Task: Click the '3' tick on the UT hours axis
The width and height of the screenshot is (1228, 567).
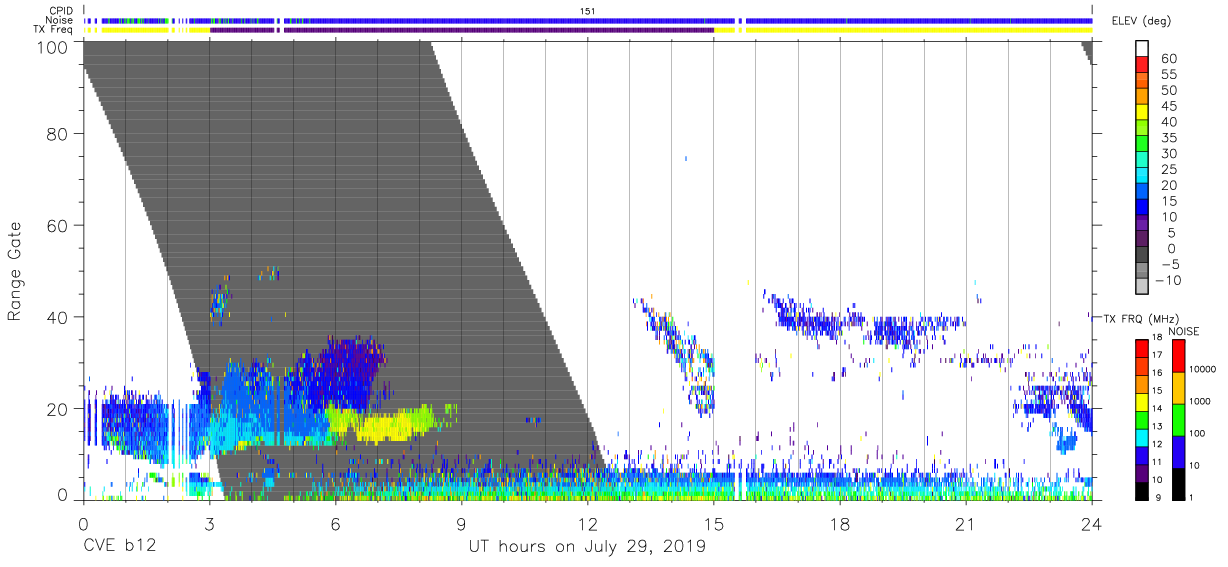Action: (209, 523)
